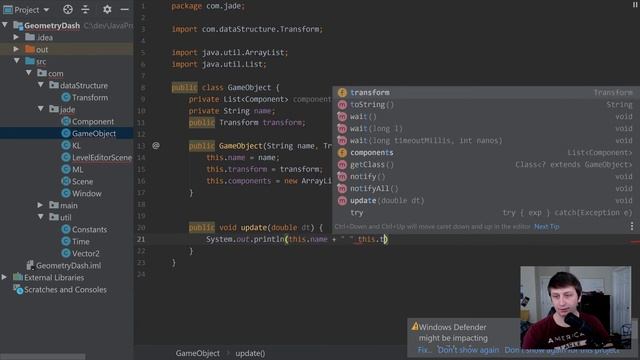Choose update(double dt) completion suggestion
The height and width of the screenshot is (360, 640).
[485, 200]
